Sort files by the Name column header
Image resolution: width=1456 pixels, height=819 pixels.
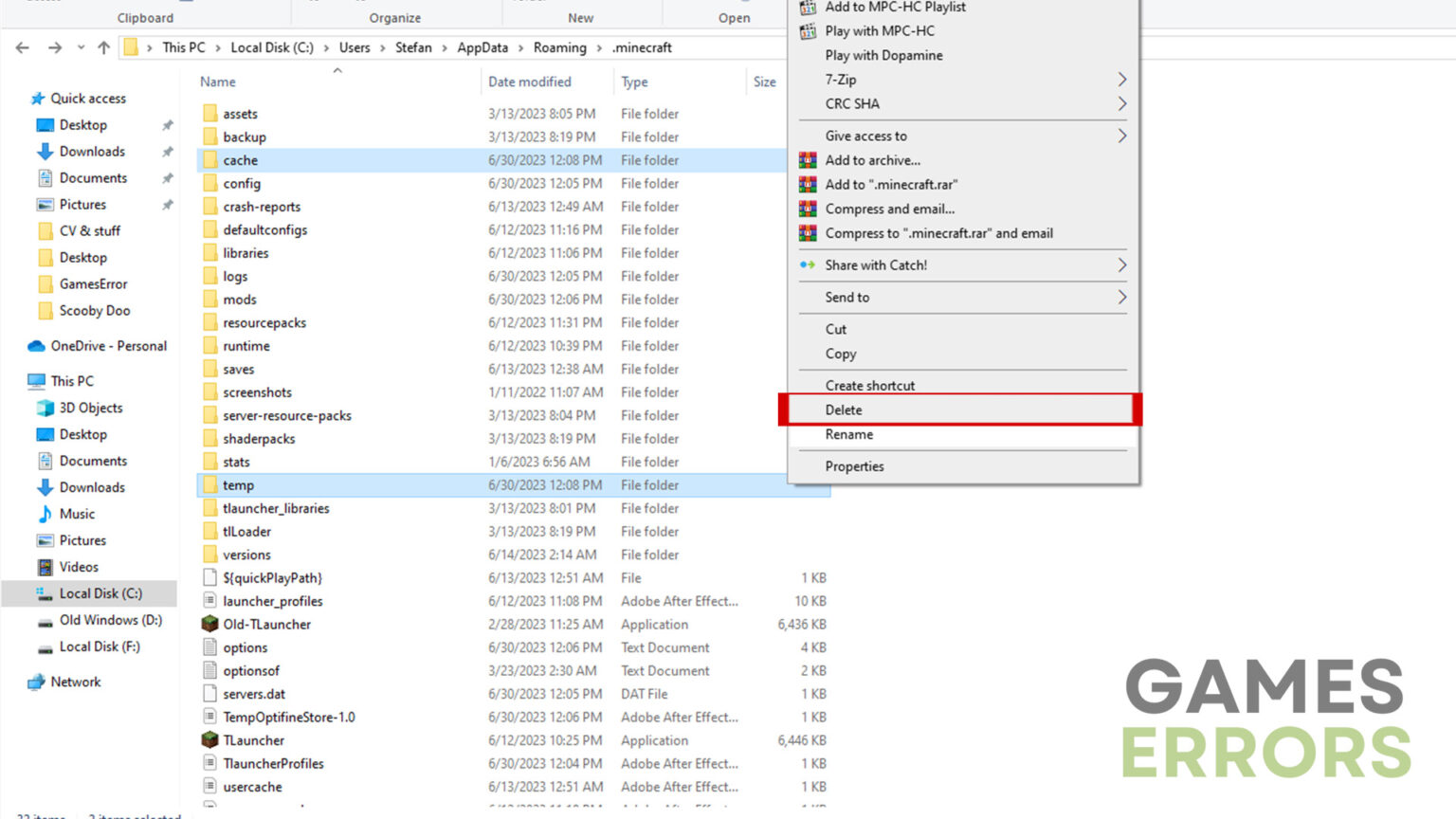click(217, 82)
